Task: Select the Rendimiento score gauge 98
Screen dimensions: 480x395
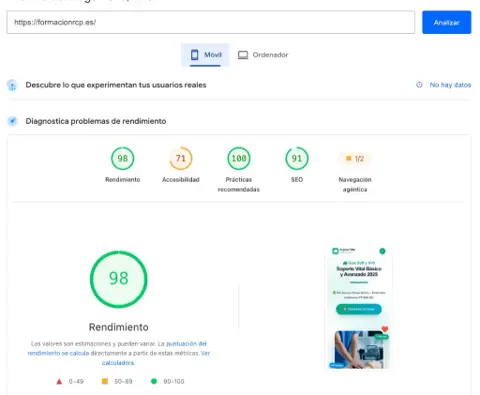Action: click(123, 158)
